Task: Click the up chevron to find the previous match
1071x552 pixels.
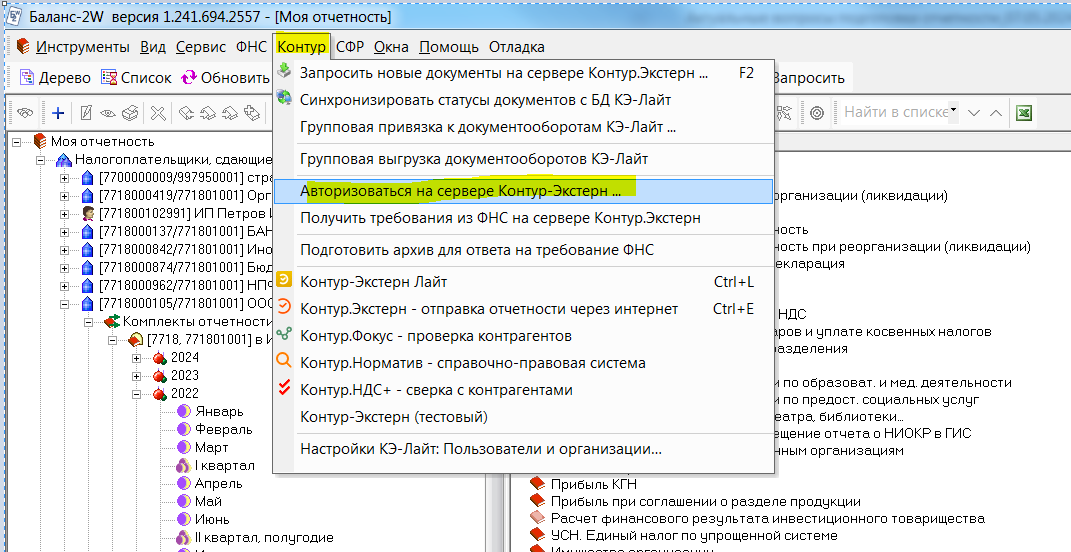Action: coord(996,113)
